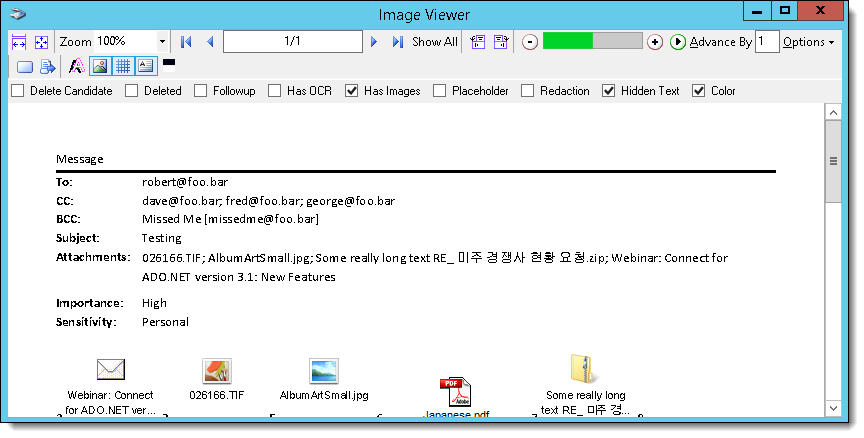Uncheck the Has Images checkbox

pyautogui.click(x=352, y=91)
